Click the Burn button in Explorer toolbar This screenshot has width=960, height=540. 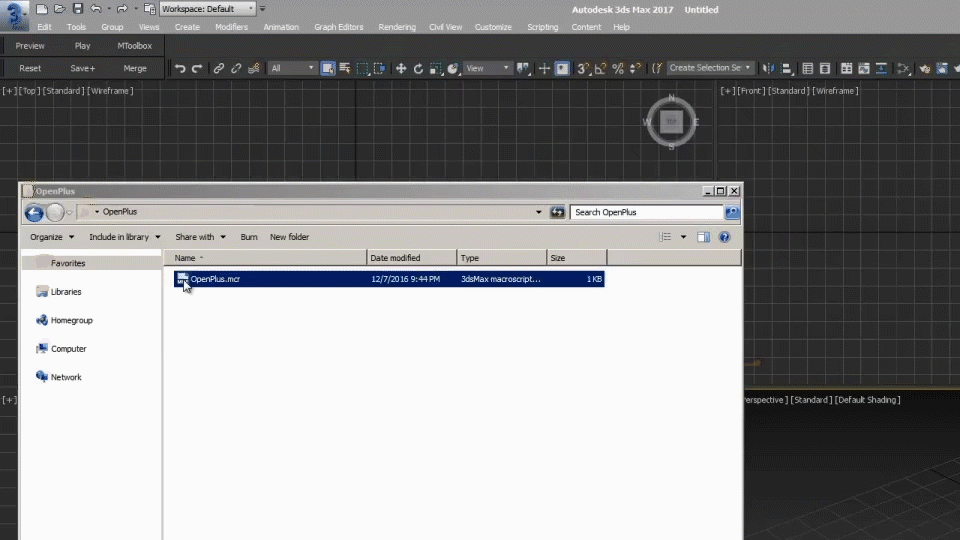coord(249,237)
